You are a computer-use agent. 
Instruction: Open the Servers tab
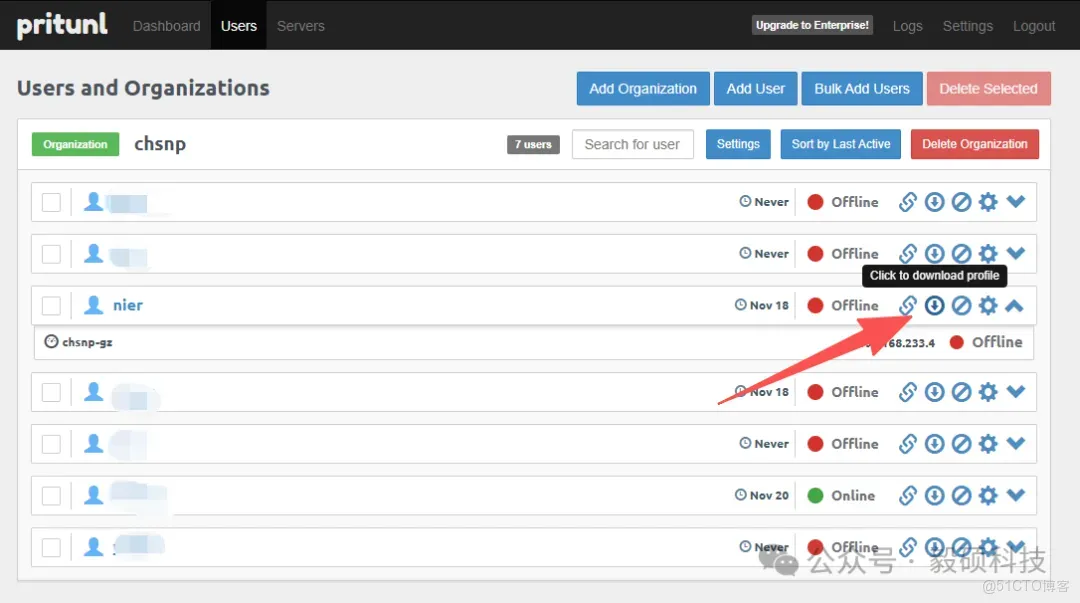(301, 26)
